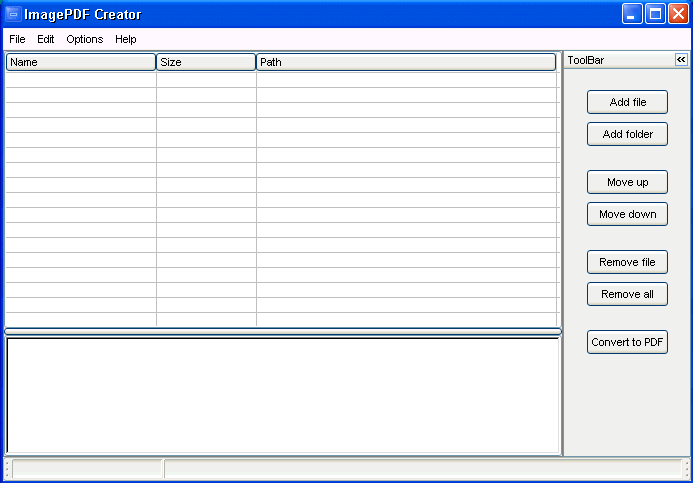Open the Help menu
The width and height of the screenshot is (693, 483).
coord(126,39)
